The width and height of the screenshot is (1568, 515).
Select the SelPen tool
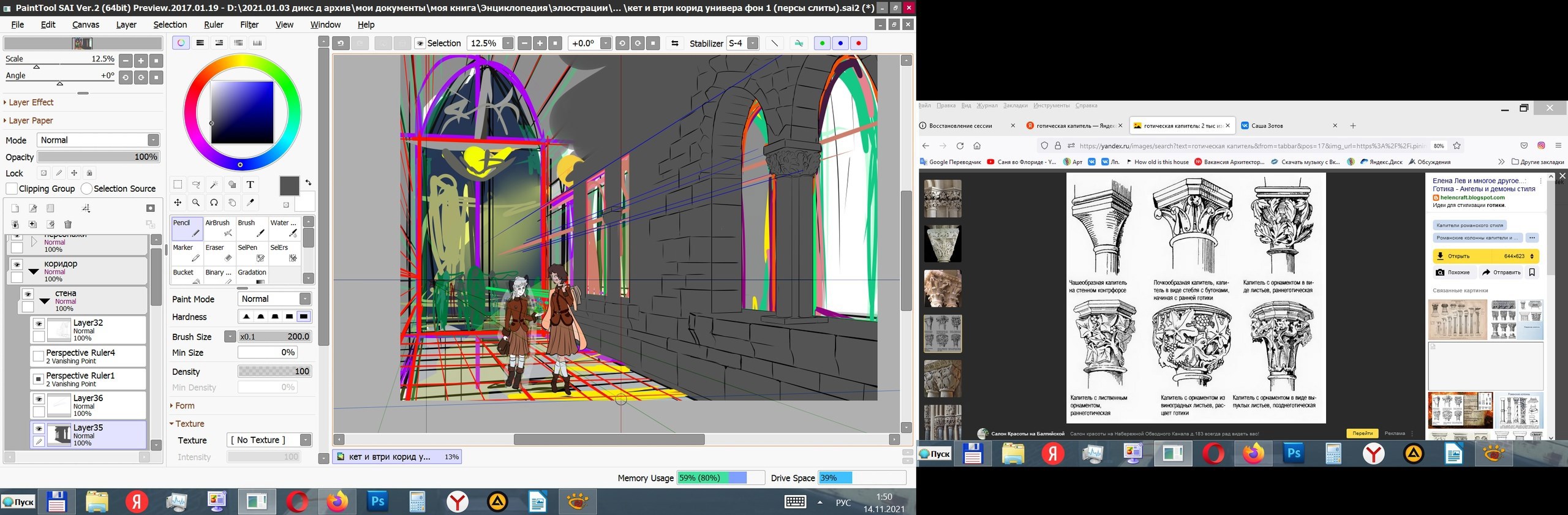coord(252,252)
